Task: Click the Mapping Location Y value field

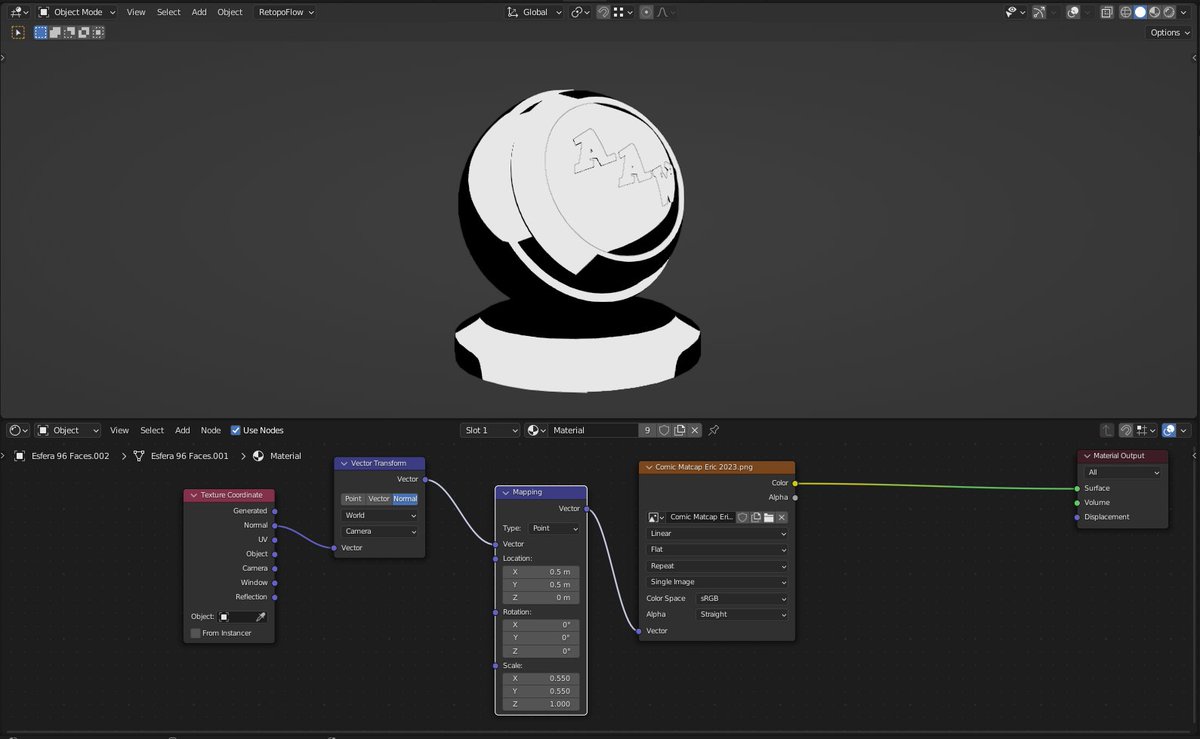Action: (541, 584)
